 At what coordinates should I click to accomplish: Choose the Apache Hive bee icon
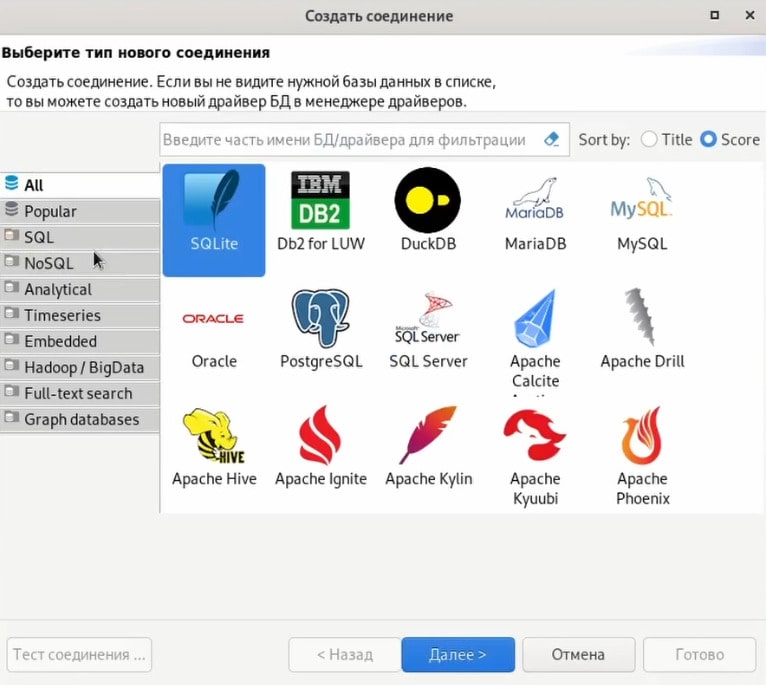tap(213, 435)
